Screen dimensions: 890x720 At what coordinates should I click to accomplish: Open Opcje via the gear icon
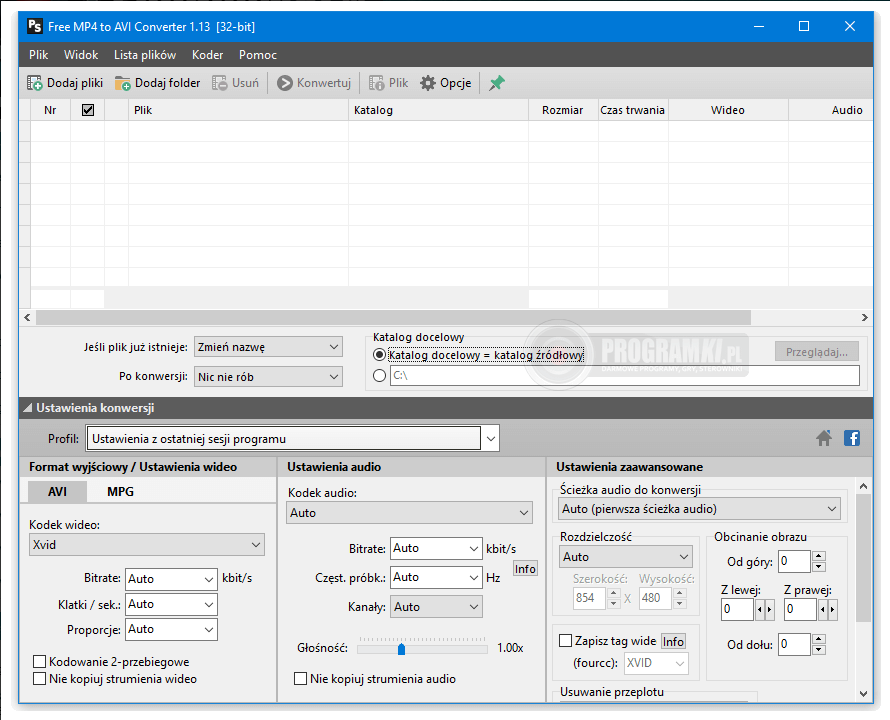click(x=428, y=83)
